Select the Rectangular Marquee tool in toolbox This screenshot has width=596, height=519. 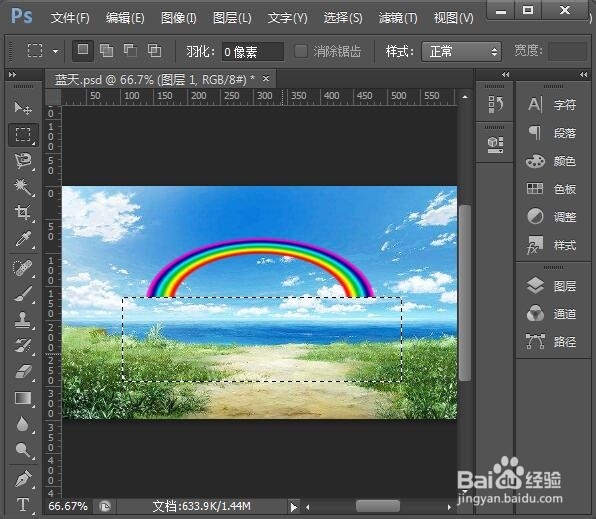[23, 135]
